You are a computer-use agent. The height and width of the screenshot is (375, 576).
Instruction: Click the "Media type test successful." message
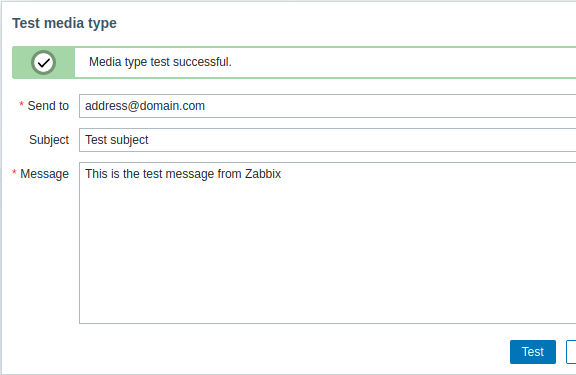pyautogui.click(x=160, y=62)
